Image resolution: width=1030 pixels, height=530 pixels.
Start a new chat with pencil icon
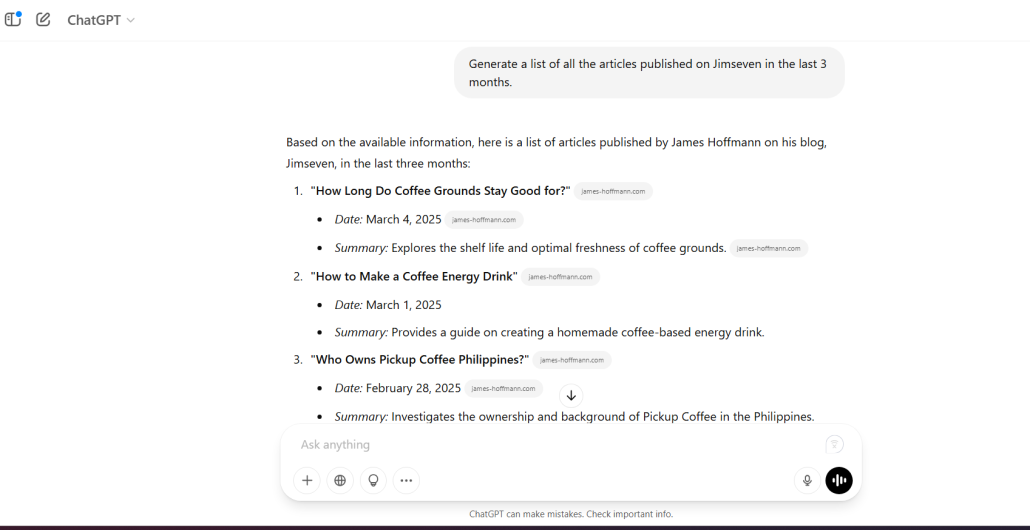pos(43,19)
